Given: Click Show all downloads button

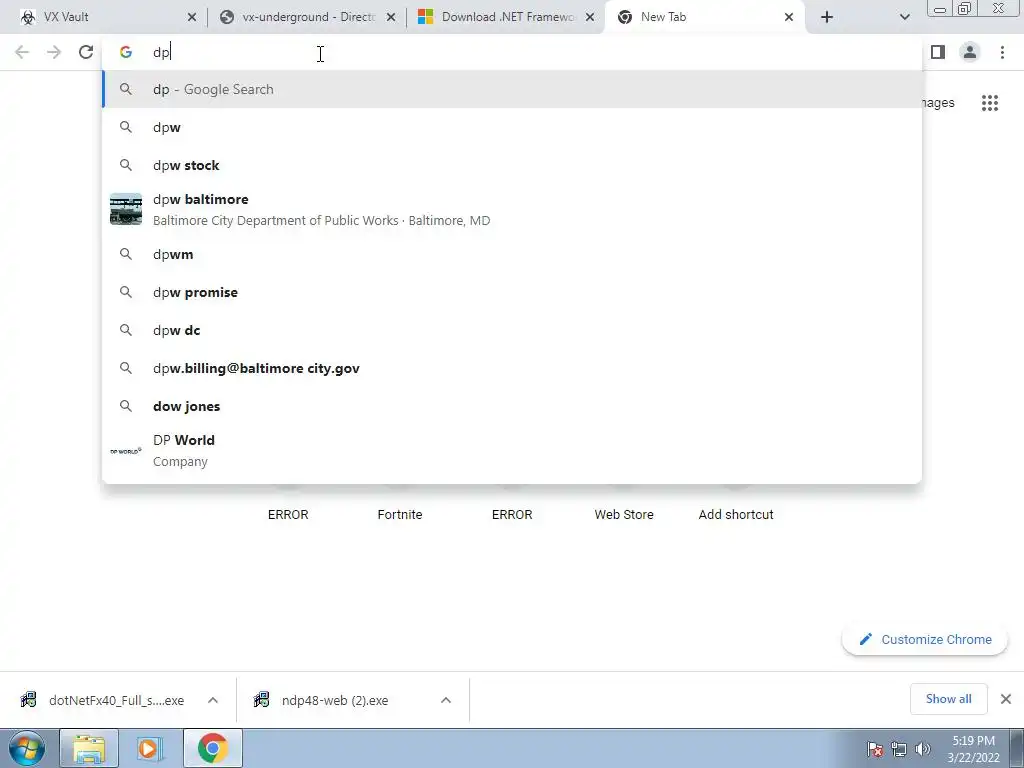Looking at the screenshot, I should click(948, 699).
